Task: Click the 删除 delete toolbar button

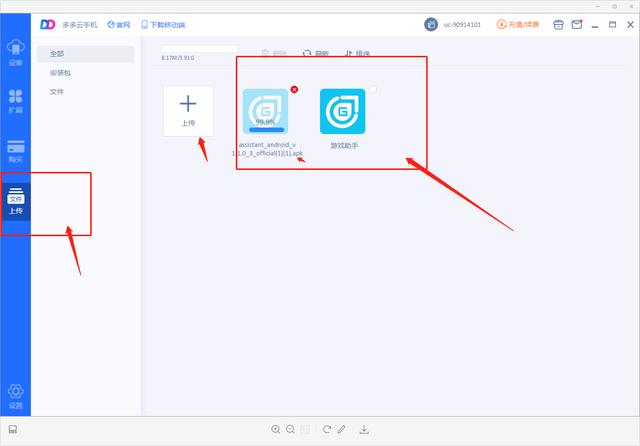Action: point(274,53)
